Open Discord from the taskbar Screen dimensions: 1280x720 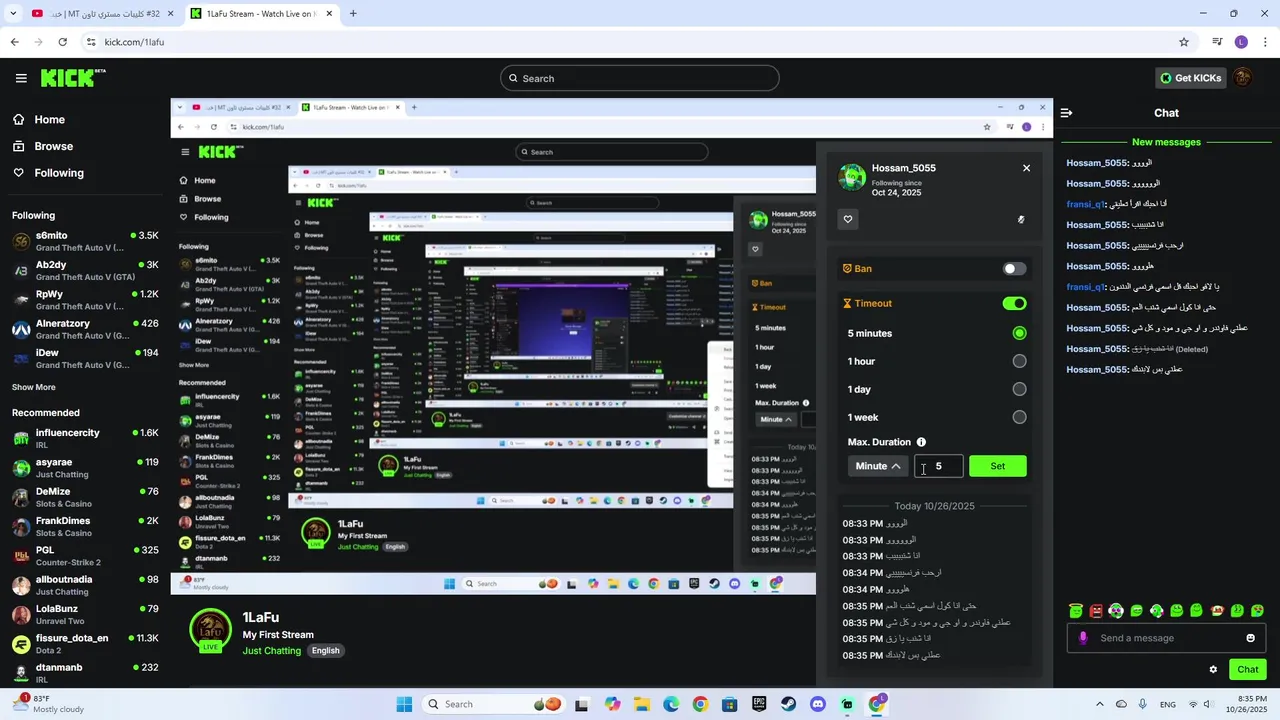point(818,704)
